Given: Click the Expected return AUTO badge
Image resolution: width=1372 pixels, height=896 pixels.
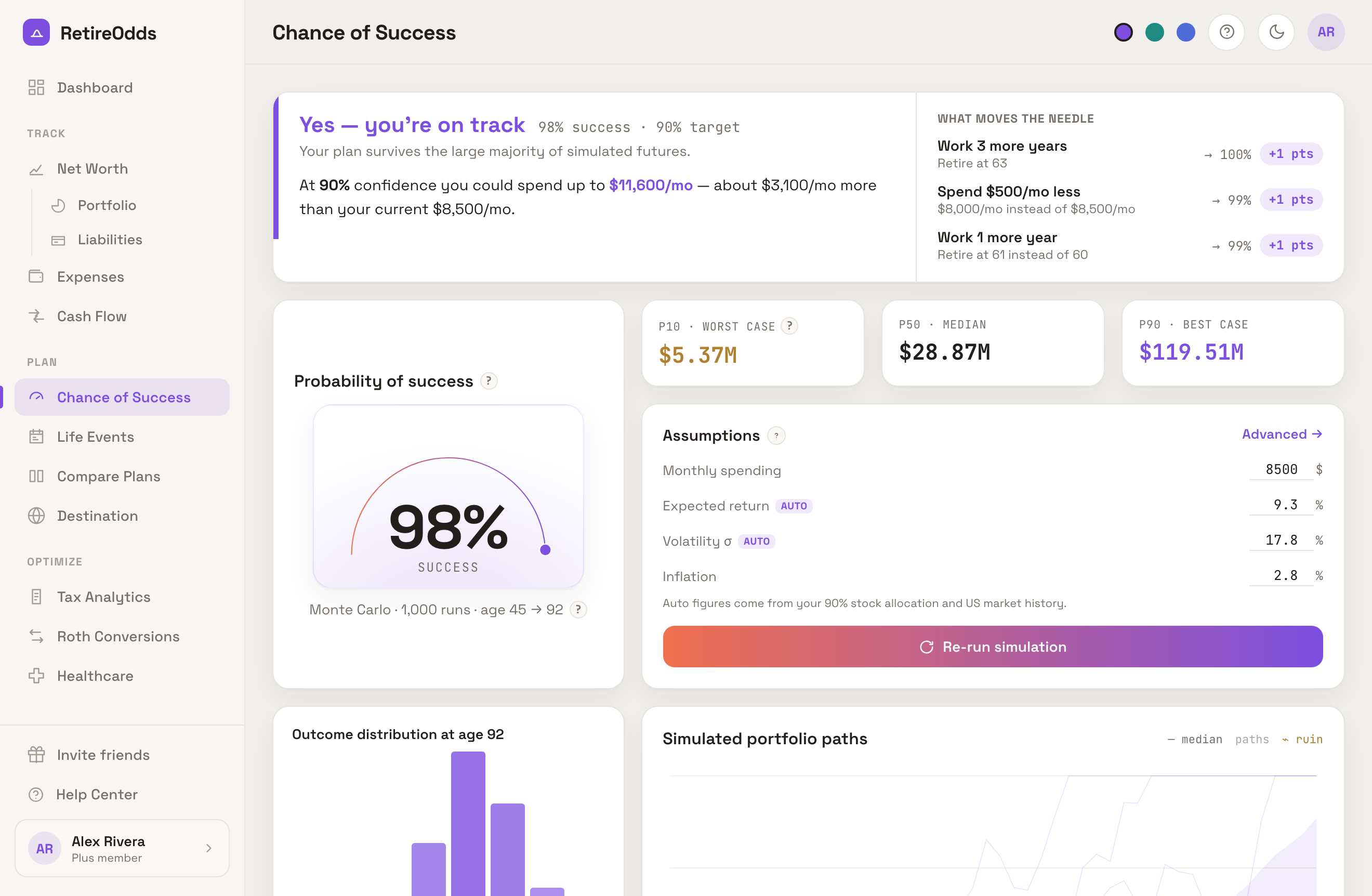Looking at the screenshot, I should (x=794, y=506).
